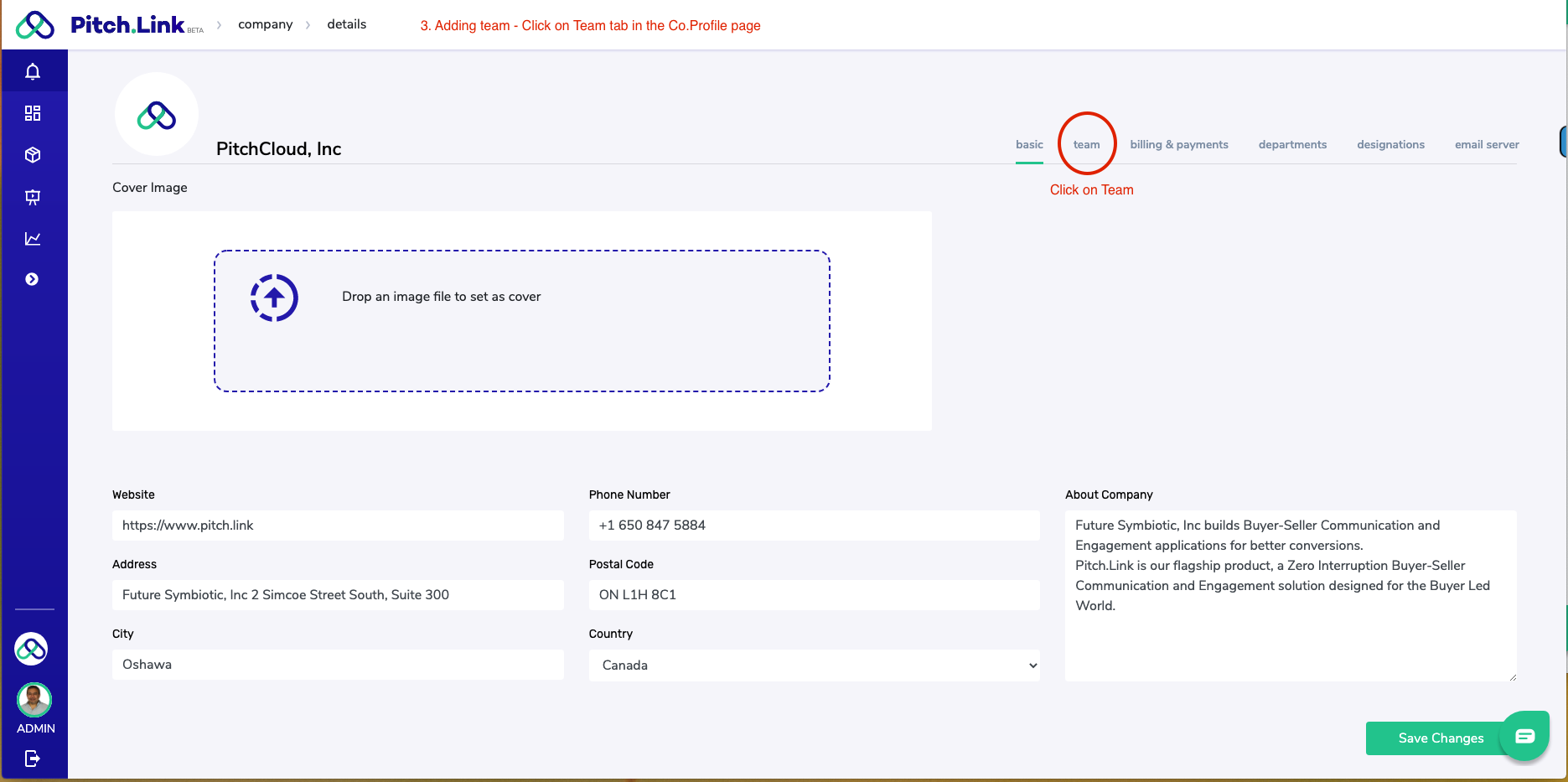Viewport: 1568px width, 782px height.
Task: Open the Country dropdown showing Canada
Action: pyautogui.click(x=815, y=665)
